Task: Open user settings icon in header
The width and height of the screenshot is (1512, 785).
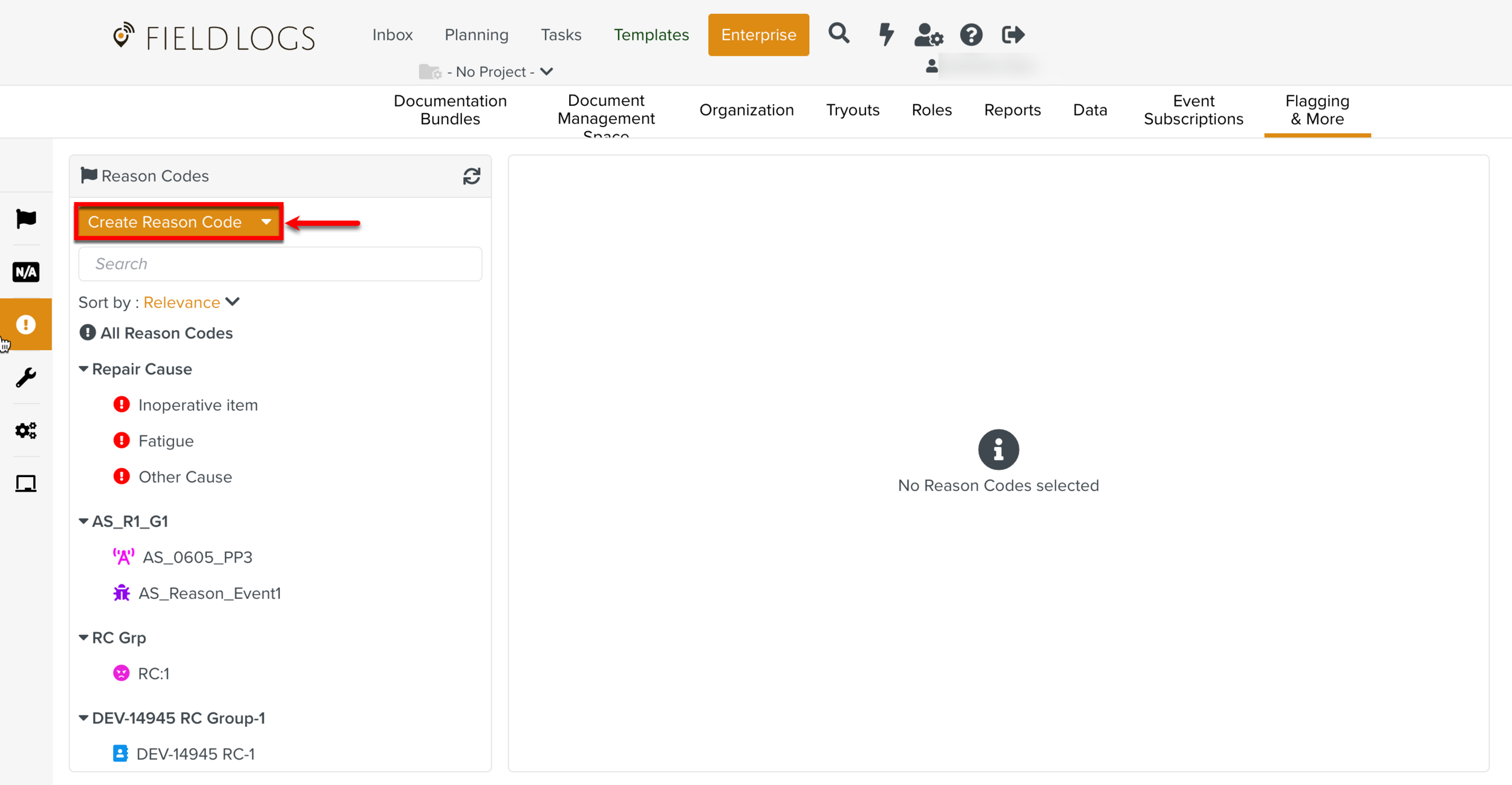Action: tap(928, 35)
